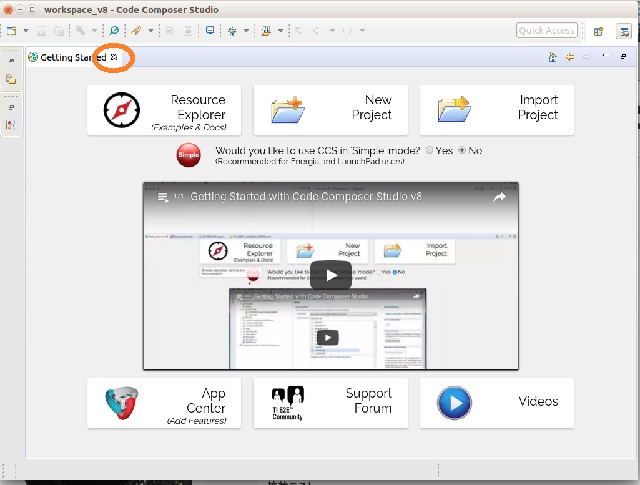Viewport: 640px width, 485px height.
Task: Click the teal Search magnifier icon
Action: 114,31
